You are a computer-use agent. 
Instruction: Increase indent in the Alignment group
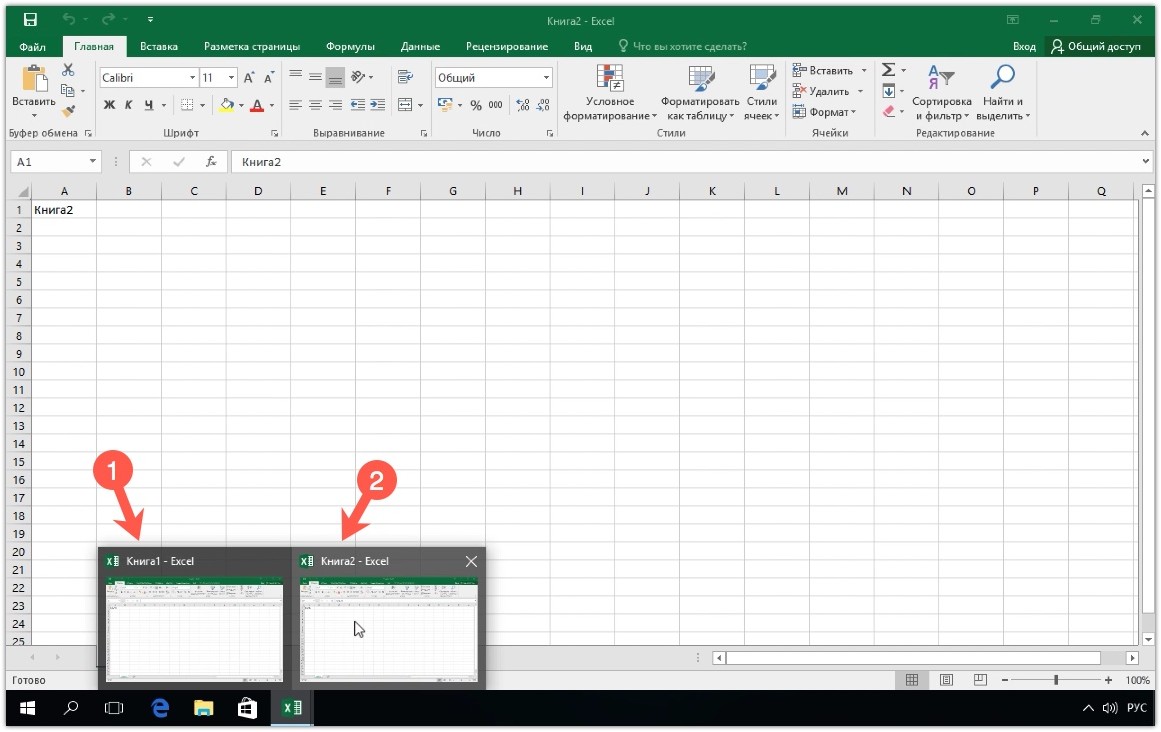click(x=378, y=105)
